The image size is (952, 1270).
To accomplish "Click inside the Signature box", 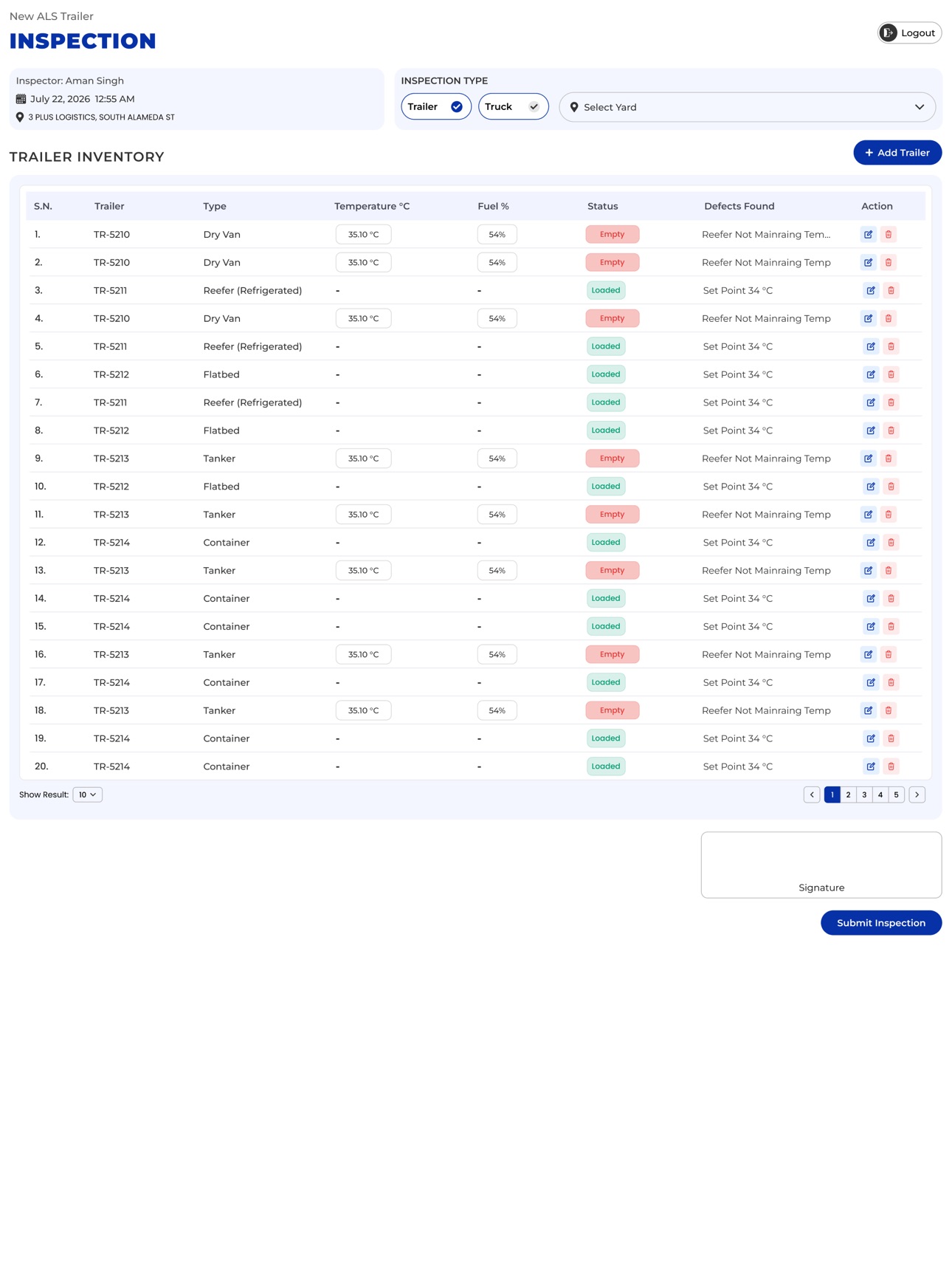I will (821, 865).
